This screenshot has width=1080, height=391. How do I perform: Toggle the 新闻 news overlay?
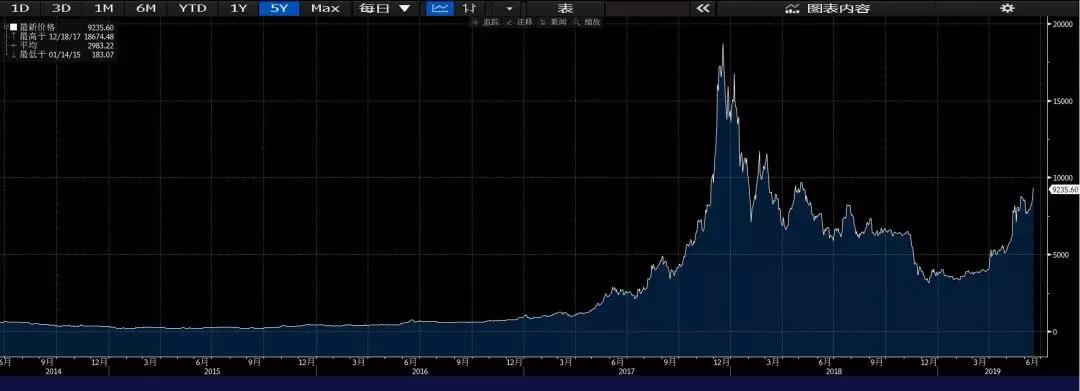coord(554,22)
